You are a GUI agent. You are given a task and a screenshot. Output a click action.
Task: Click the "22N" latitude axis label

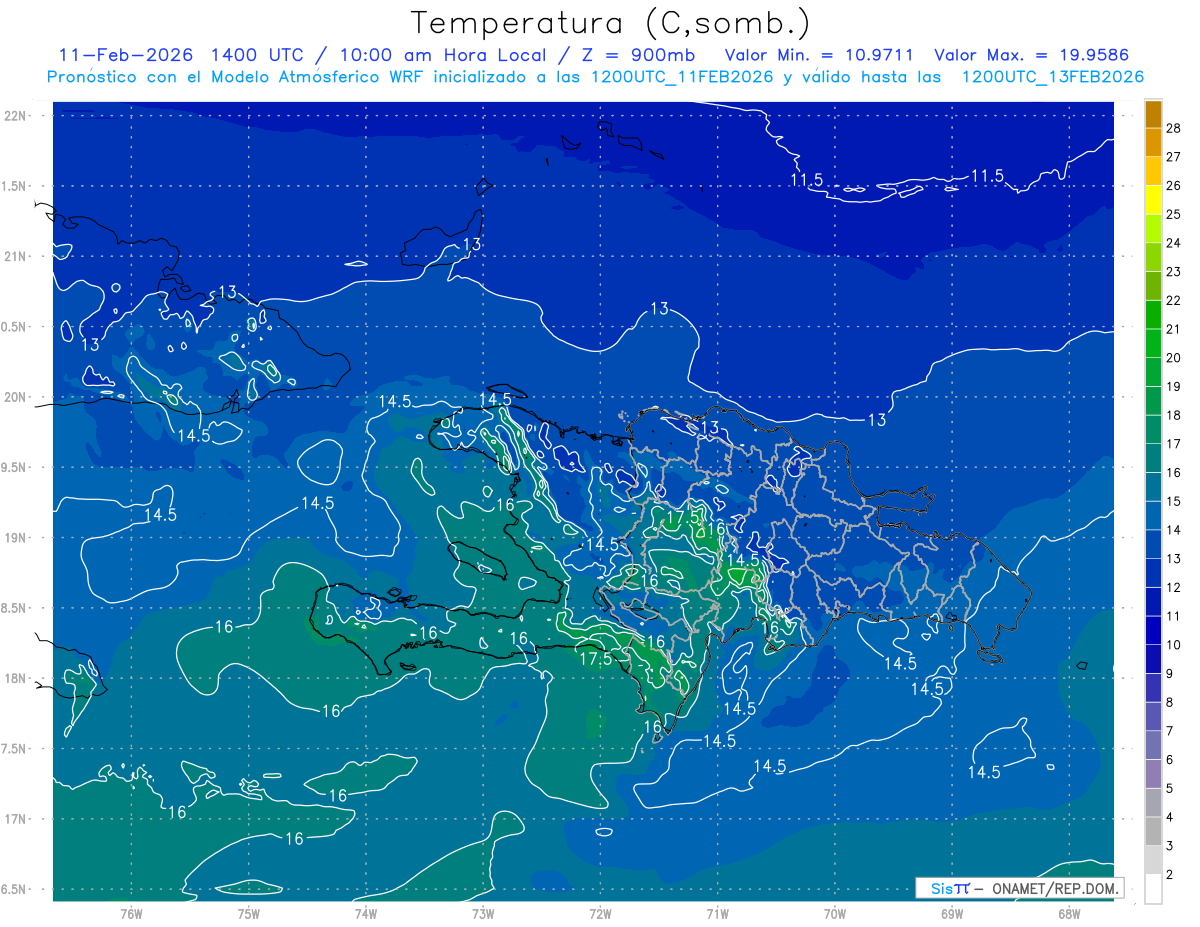(x=17, y=116)
